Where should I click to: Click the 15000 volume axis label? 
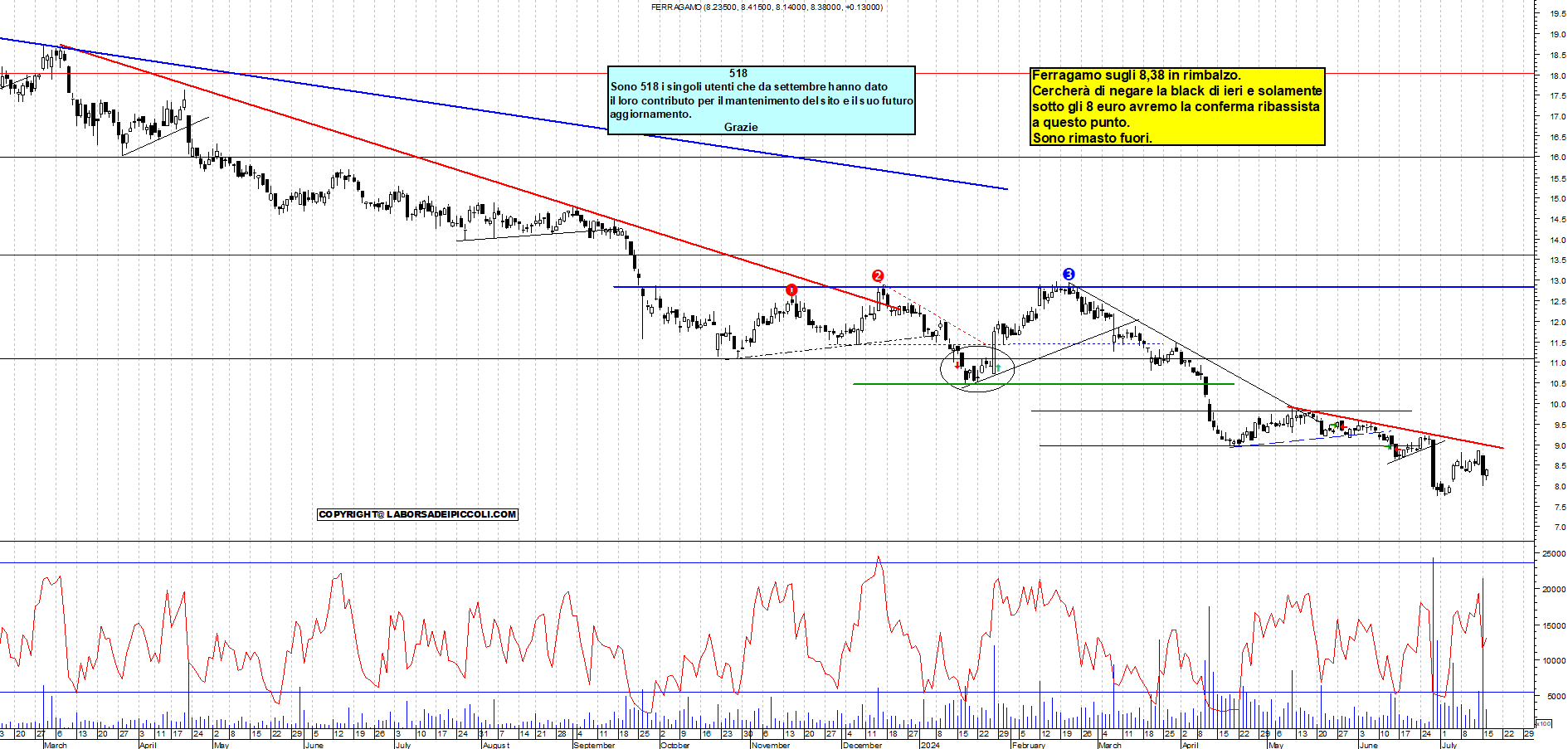[1554, 626]
